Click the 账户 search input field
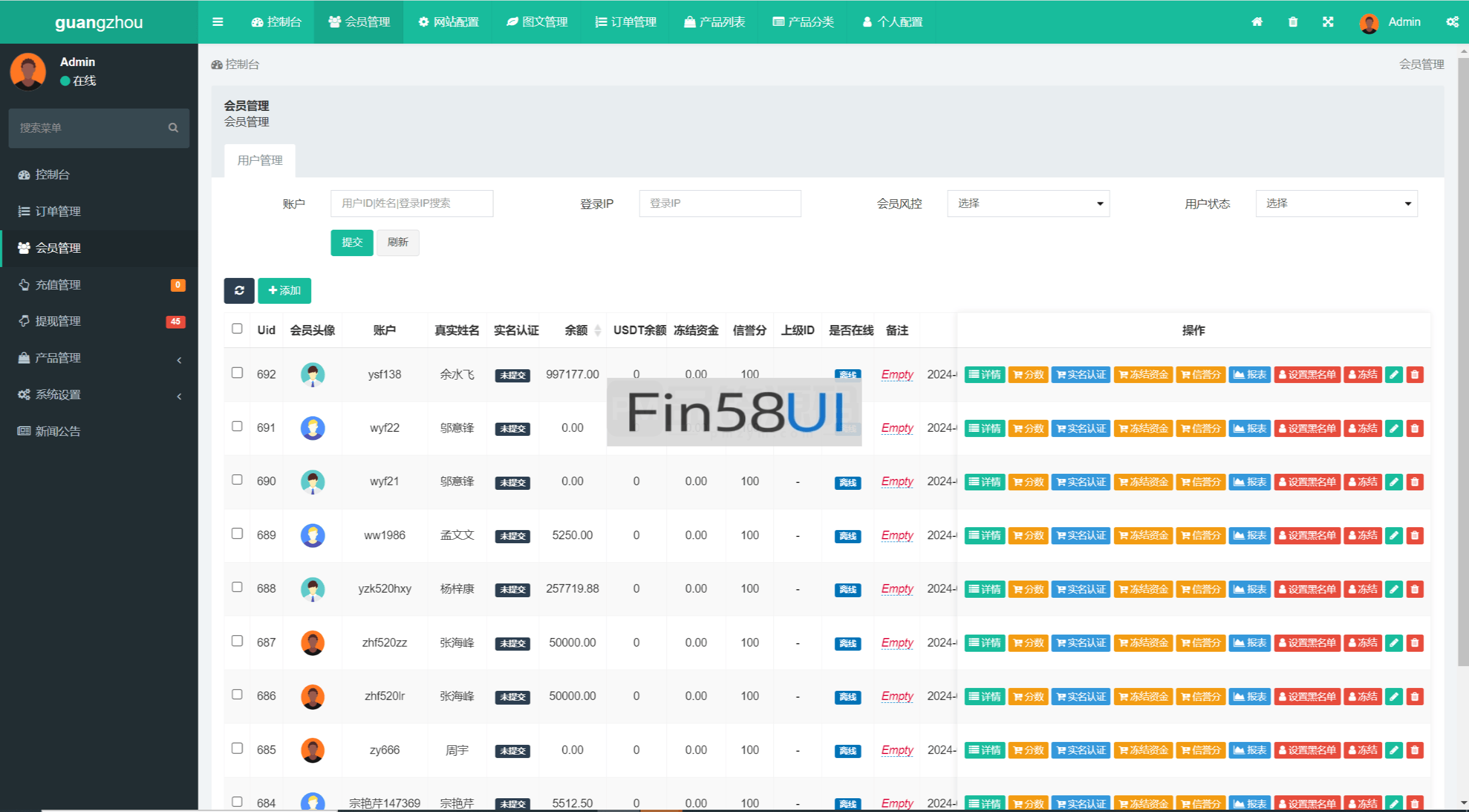This screenshot has width=1469, height=812. 411,203
